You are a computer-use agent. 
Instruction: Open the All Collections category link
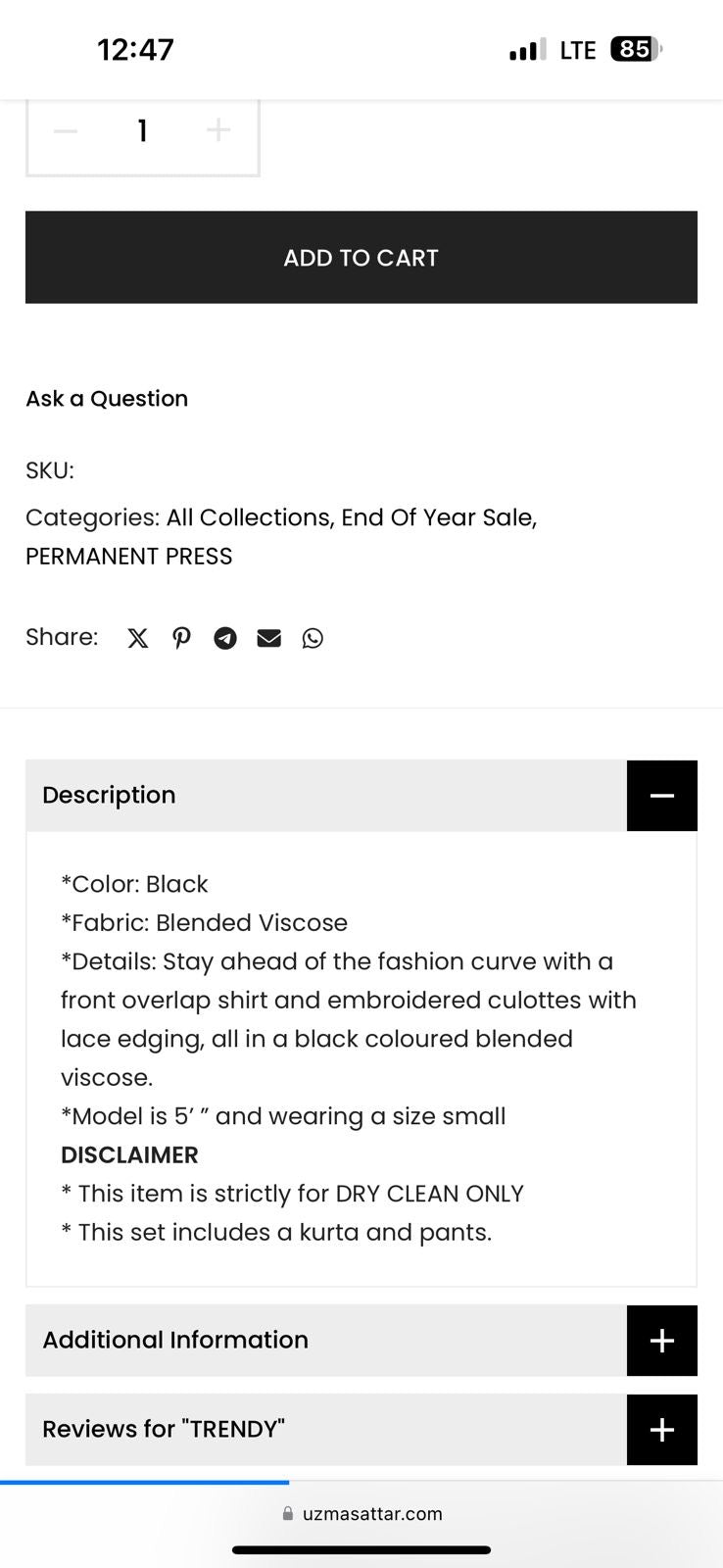pyautogui.click(x=249, y=517)
